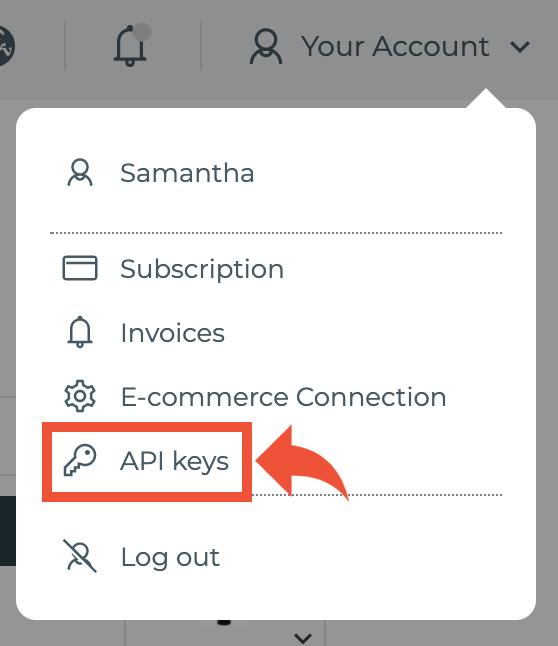Click the globe icon in the header

[x=6, y=46]
